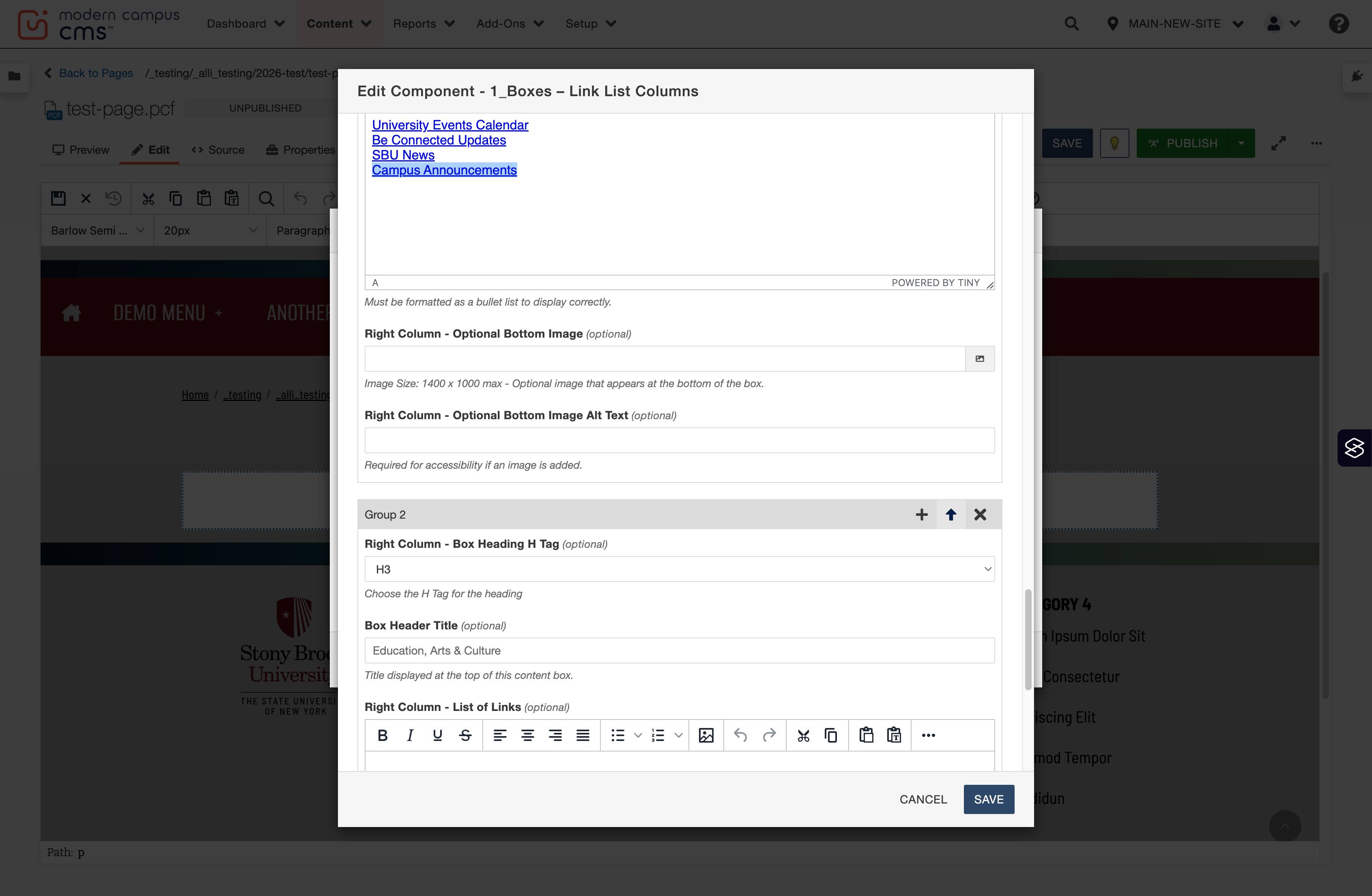Click the Box Header Title field
The image size is (1372, 896).
point(680,650)
